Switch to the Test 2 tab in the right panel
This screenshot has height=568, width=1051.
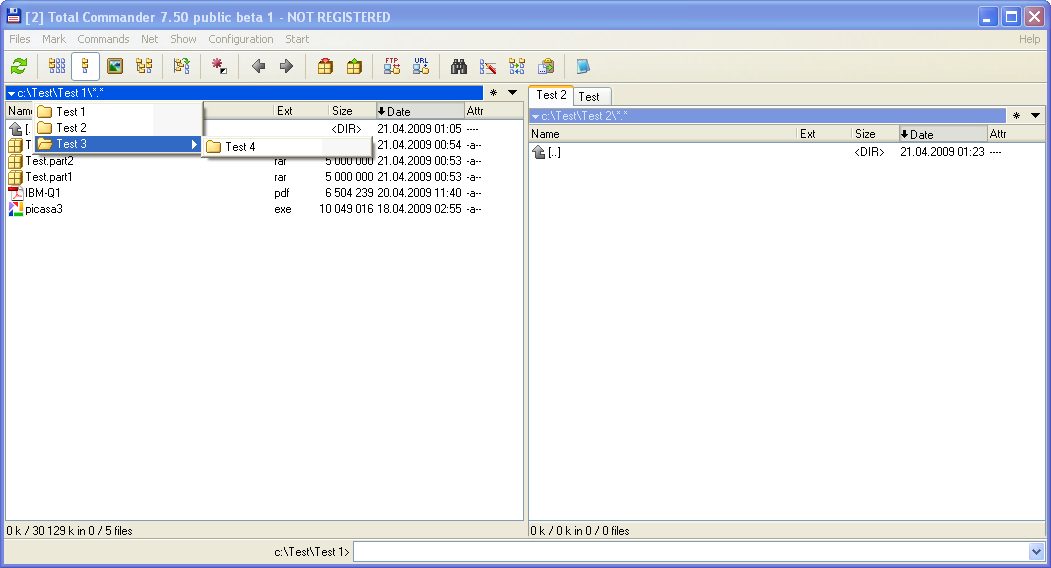coord(551,95)
